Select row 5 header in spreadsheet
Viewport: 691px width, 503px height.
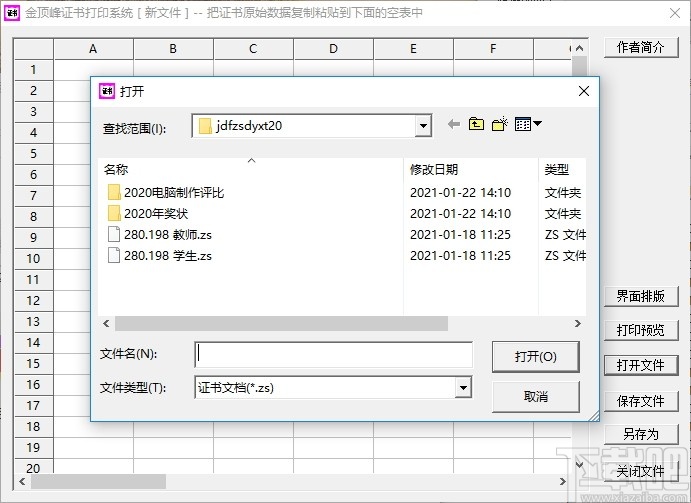pos(34,154)
